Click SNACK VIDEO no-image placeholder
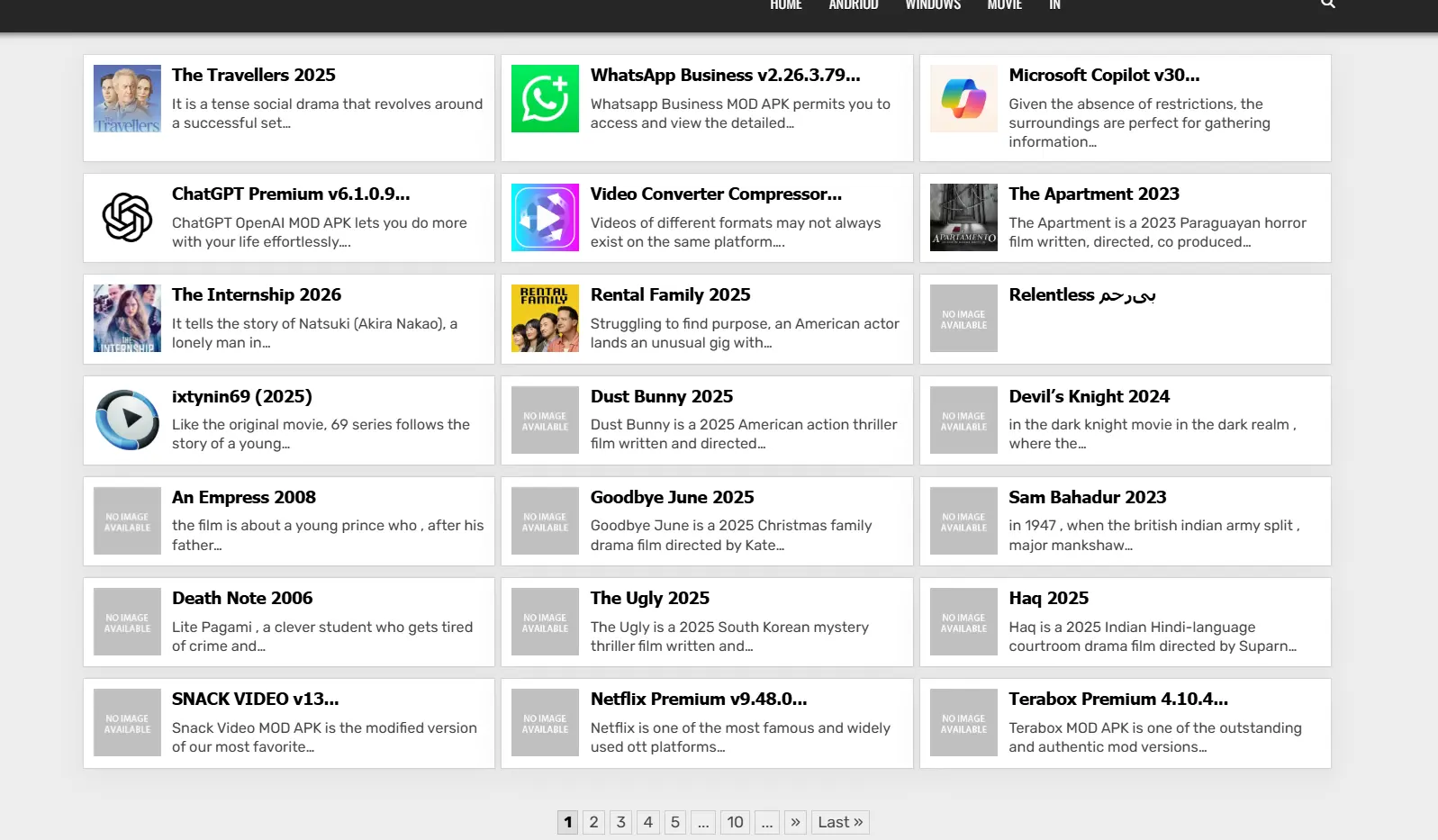 coord(127,722)
